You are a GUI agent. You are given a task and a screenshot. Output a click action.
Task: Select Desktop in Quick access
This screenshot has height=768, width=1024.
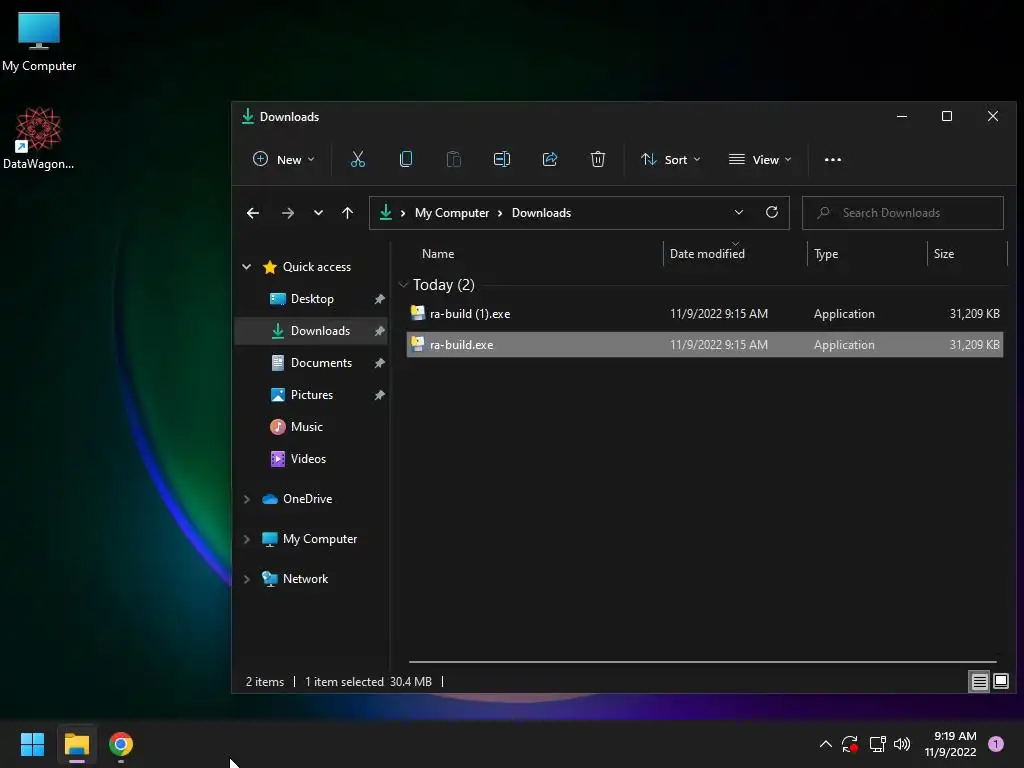point(312,298)
